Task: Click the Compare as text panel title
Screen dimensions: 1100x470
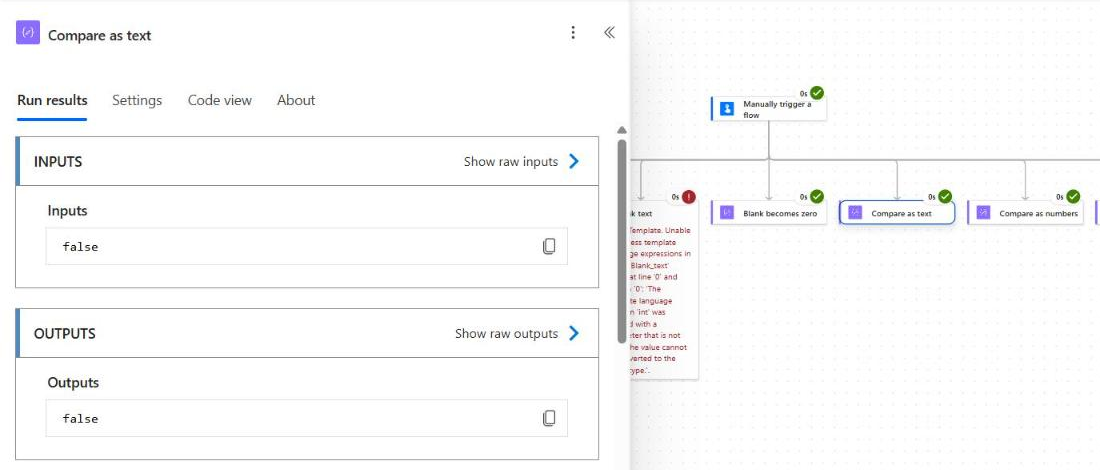Action: pos(100,35)
